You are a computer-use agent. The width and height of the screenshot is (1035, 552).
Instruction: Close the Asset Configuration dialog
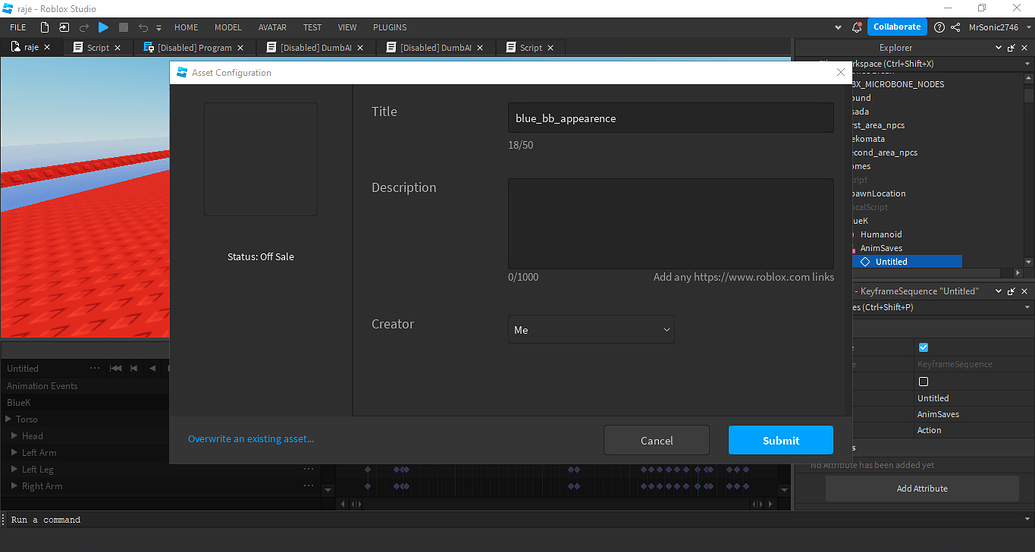click(840, 73)
